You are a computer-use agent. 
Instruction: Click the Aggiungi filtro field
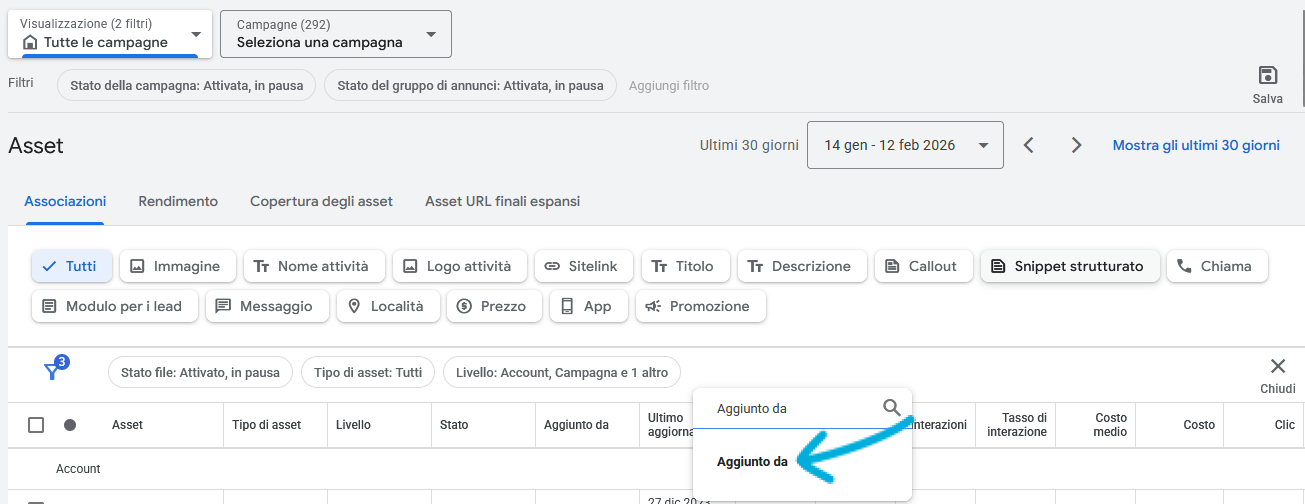[668, 86]
